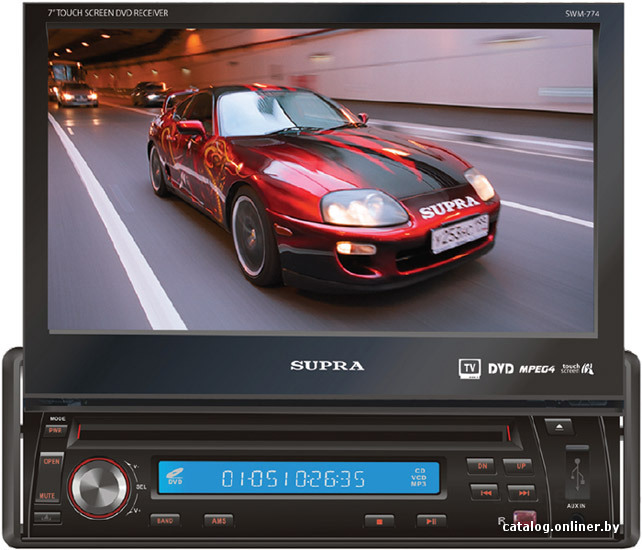The image size is (642, 550).
Task: Click the disc eject button
Action: pos(559,427)
